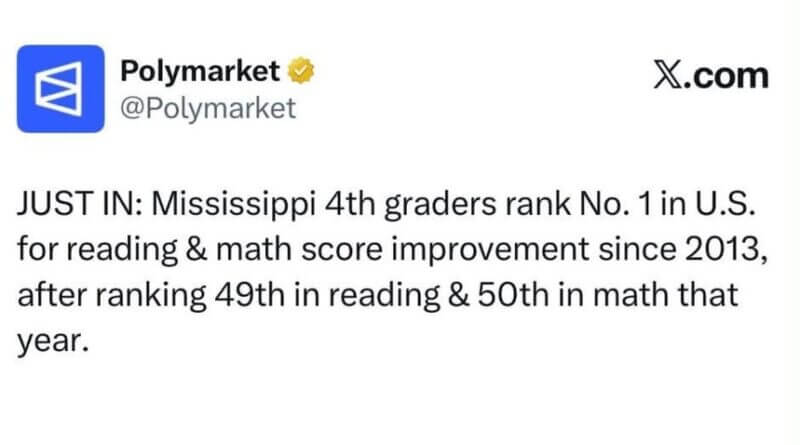800x445 pixels.
Task: Click the final word "year."
Action: [x=53, y=342]
